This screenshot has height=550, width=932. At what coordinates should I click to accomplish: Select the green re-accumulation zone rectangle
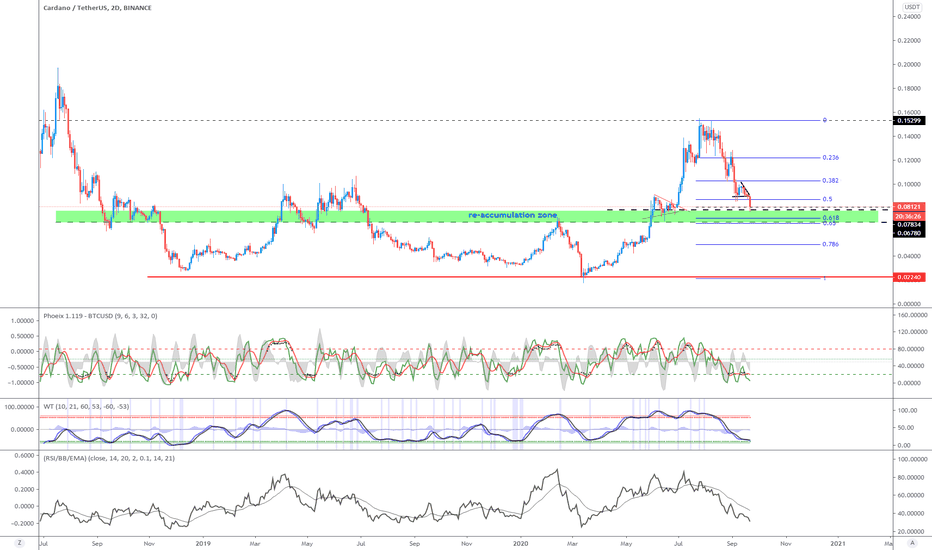[467, 216]
